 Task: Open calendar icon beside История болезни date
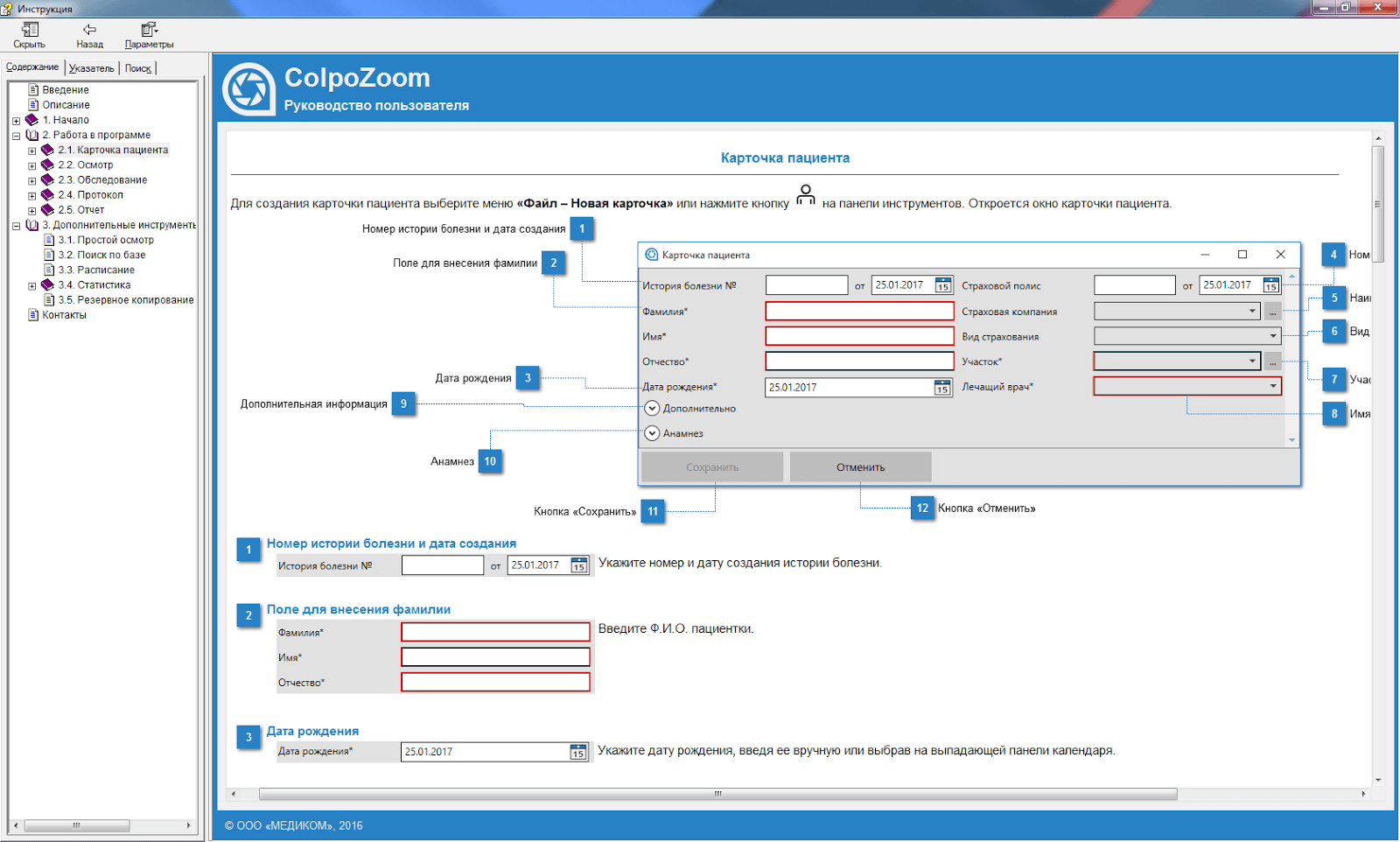942,285
